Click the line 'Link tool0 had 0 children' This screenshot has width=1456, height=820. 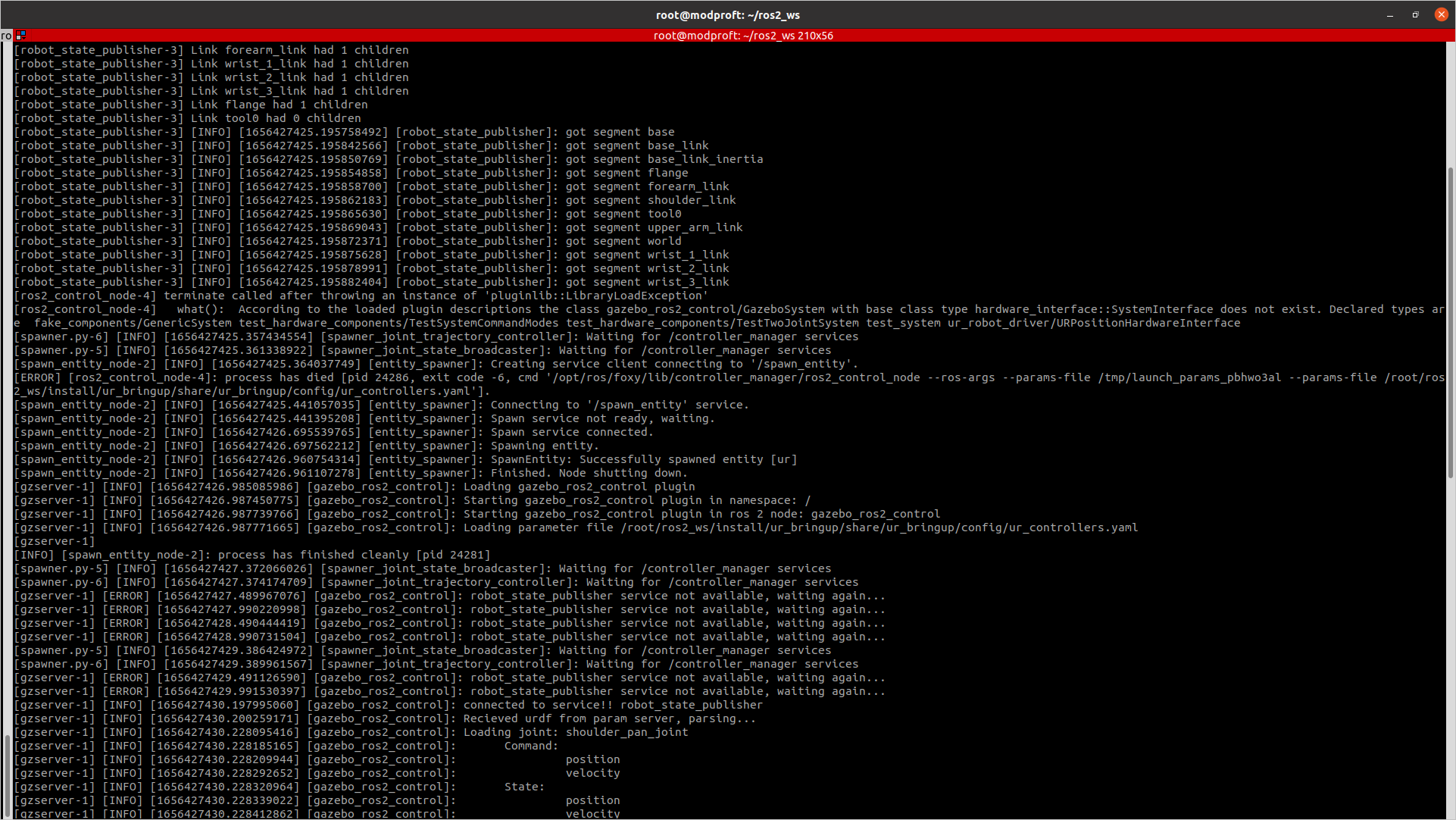(276, 118)
